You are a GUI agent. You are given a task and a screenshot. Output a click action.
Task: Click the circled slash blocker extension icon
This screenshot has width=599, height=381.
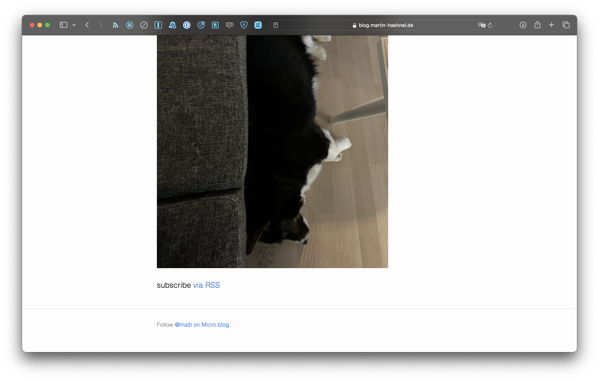point(144,25)
